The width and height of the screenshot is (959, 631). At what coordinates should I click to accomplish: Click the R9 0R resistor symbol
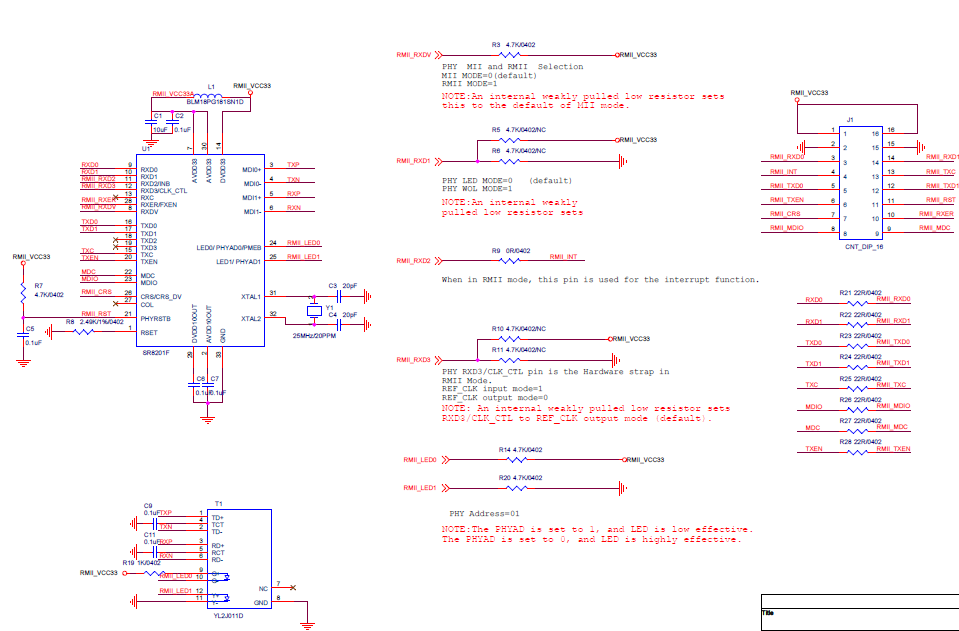pyautogui.click(x=510, y=261)
